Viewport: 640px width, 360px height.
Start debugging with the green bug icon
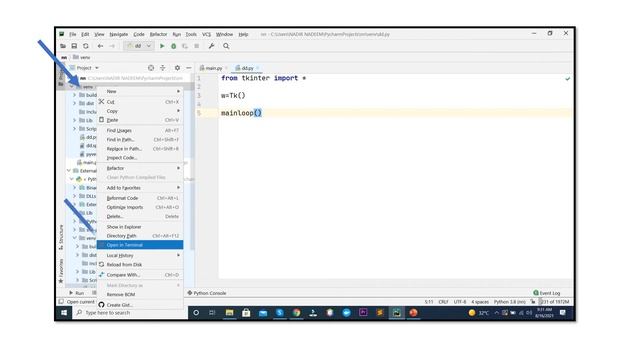(173, 46)
